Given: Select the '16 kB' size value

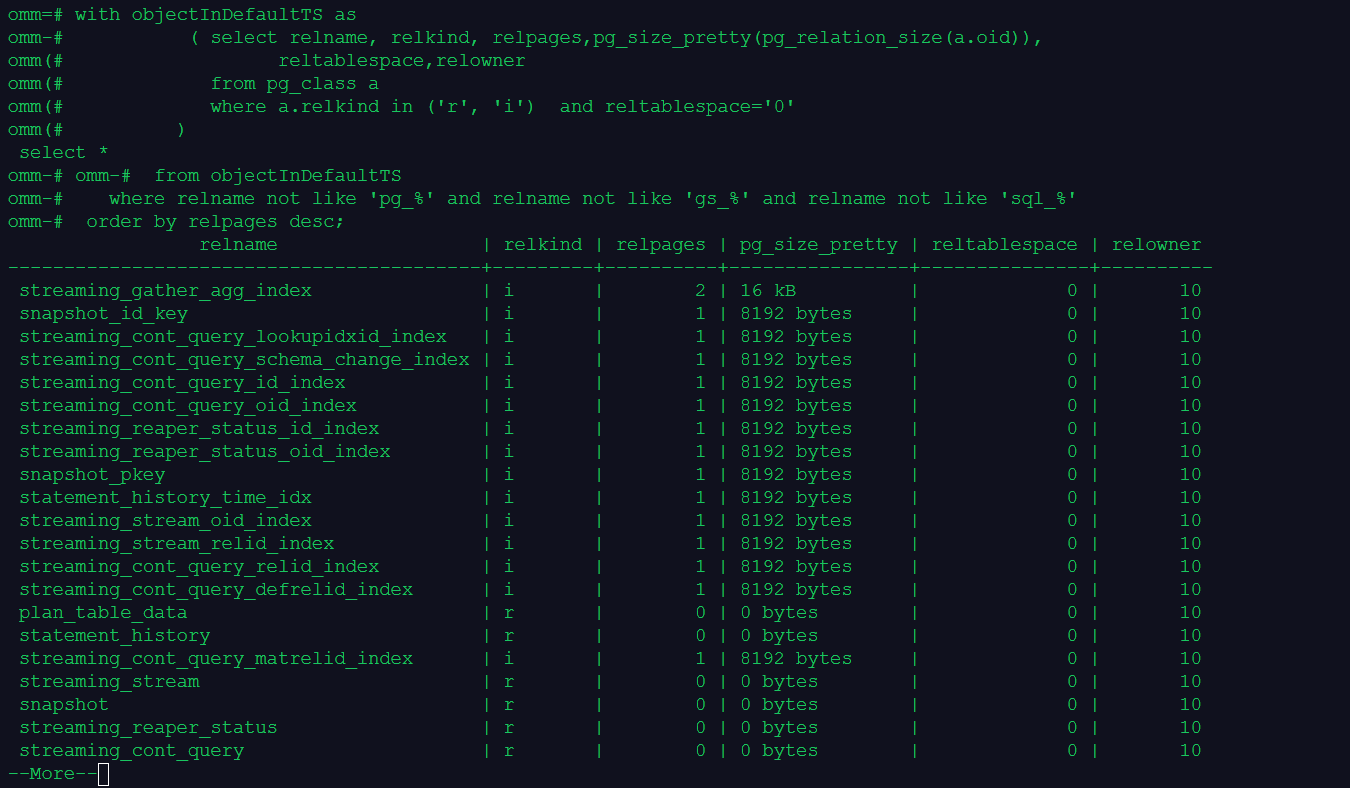Looking at the screenshot, I should tap(768, 290).
